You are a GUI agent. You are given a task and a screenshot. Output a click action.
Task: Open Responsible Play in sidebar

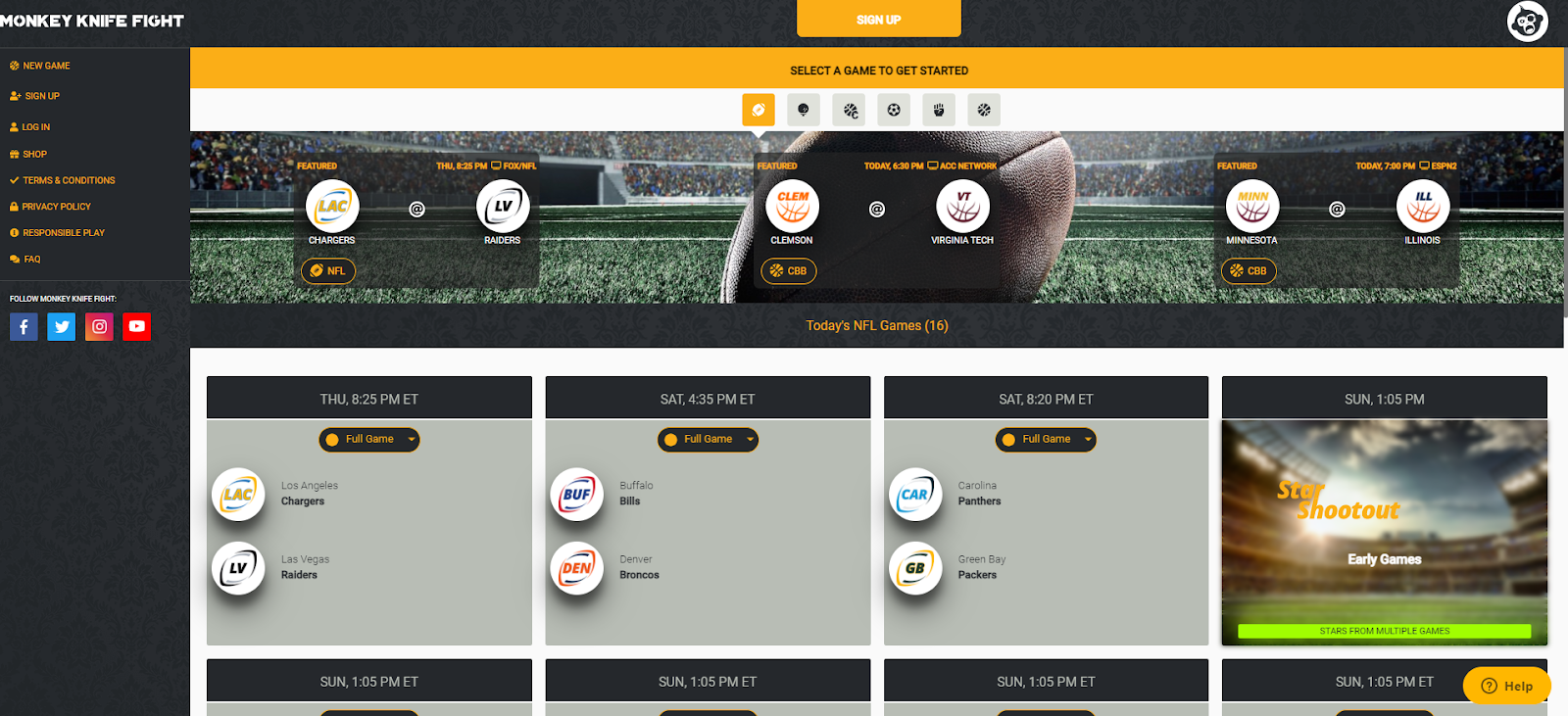57,233
